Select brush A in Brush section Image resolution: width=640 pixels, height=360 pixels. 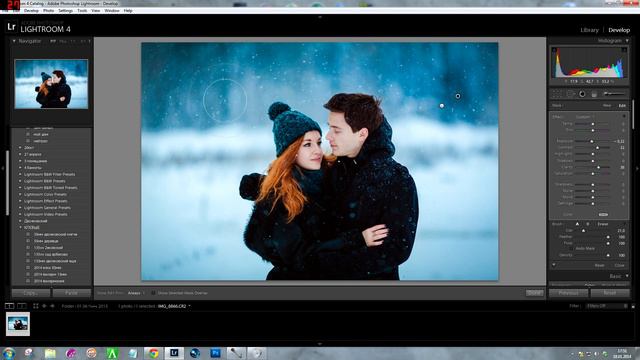[577, 224]
